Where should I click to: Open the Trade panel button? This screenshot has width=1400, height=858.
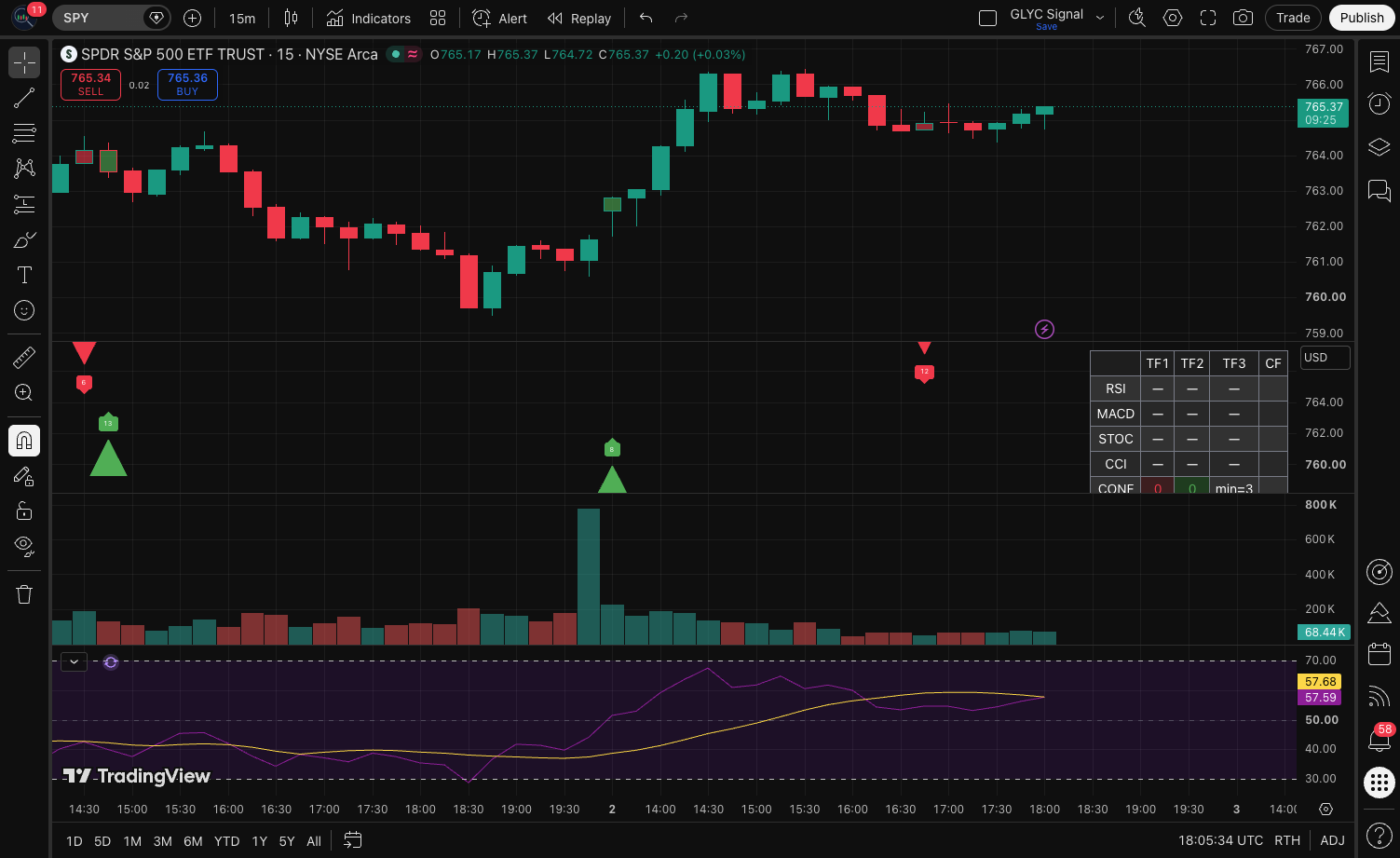(x=1293, y=18)
